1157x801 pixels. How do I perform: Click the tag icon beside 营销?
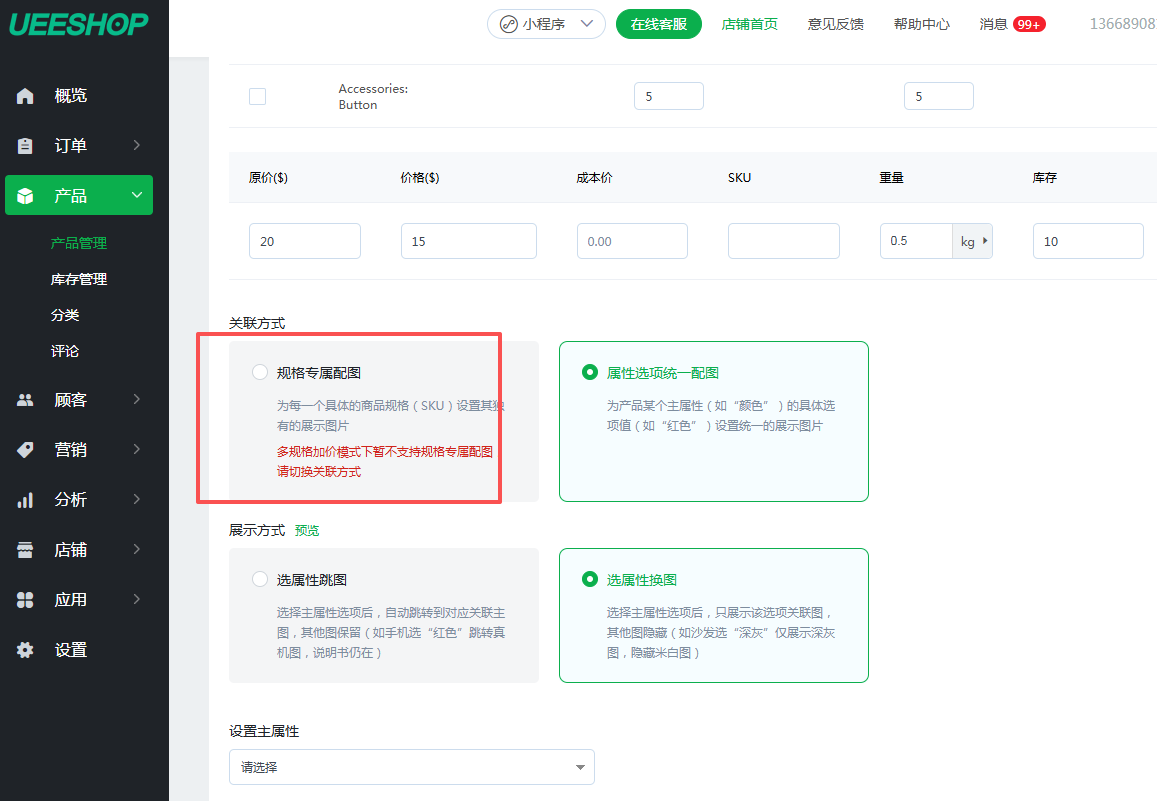(25, 450)
